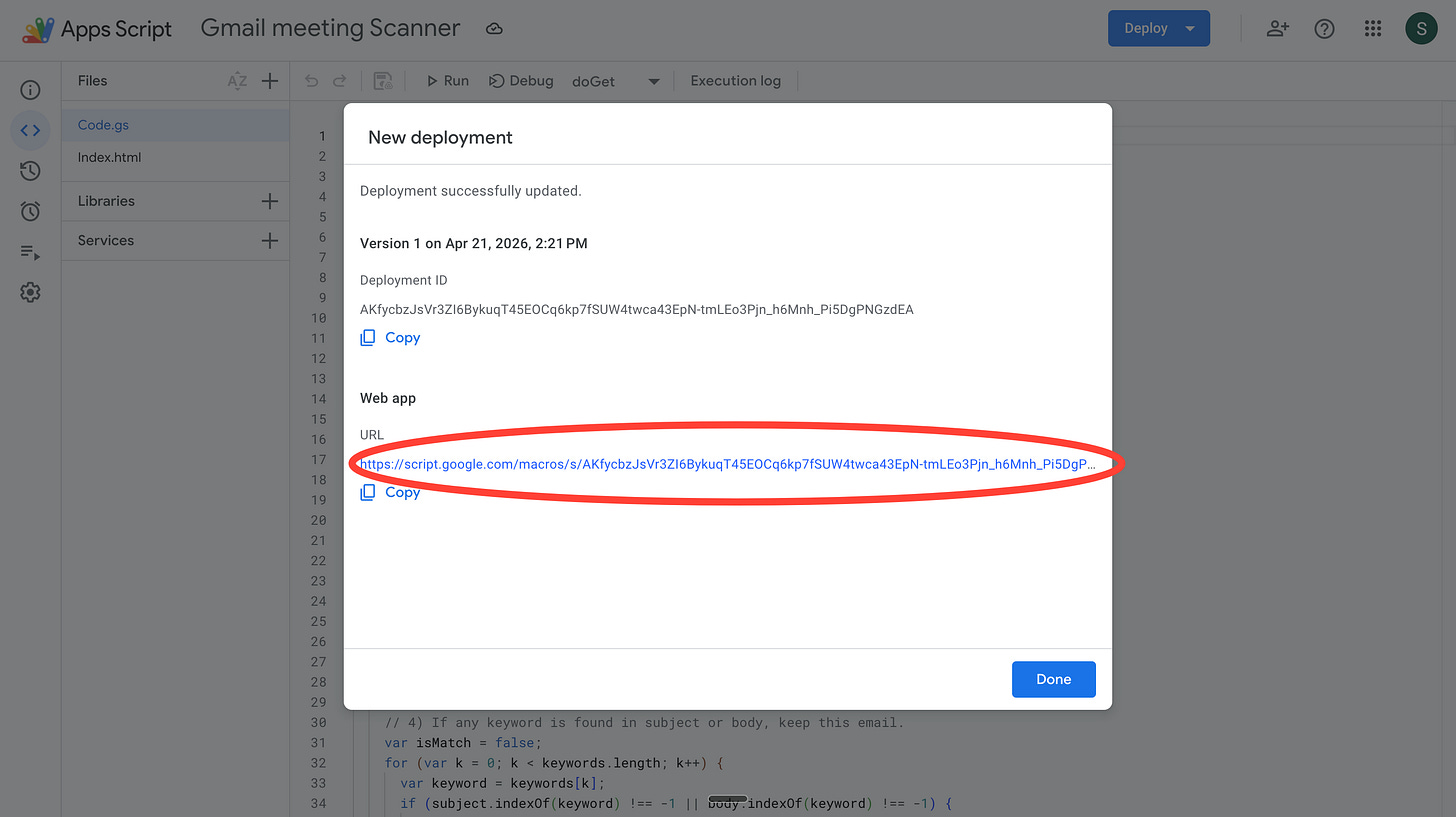Select the Editor code icon in sidebar
The width and height of the screenshot is (1456, 817).
click(x=30, y=130)
